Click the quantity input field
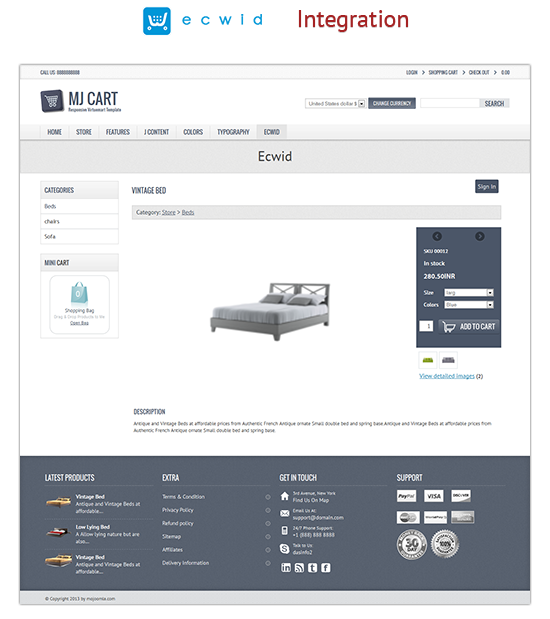The image size is (550, 619). pyautogui.click(x=426, y=326)
